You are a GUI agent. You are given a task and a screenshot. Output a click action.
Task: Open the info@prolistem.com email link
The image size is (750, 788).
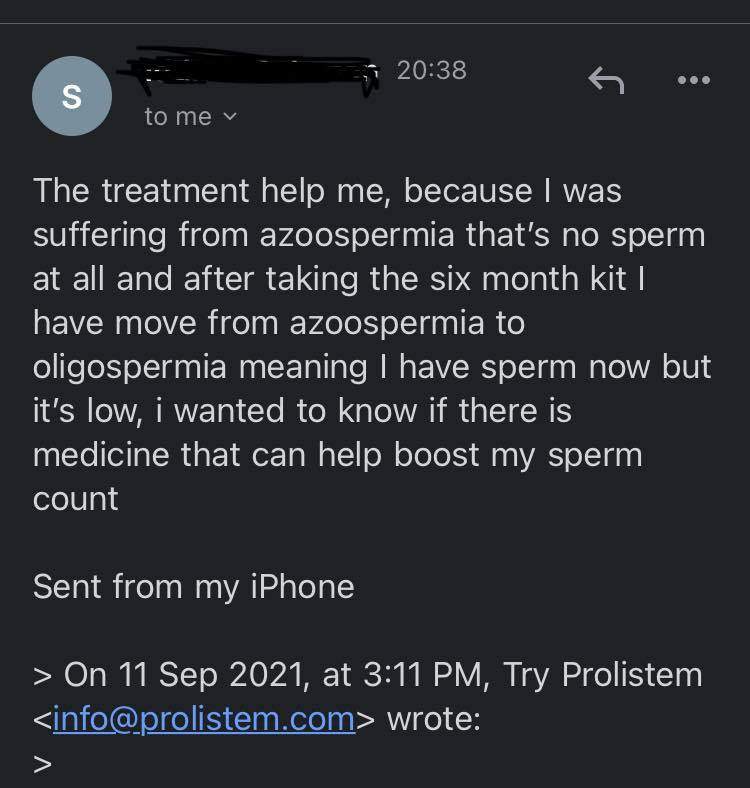203,719
